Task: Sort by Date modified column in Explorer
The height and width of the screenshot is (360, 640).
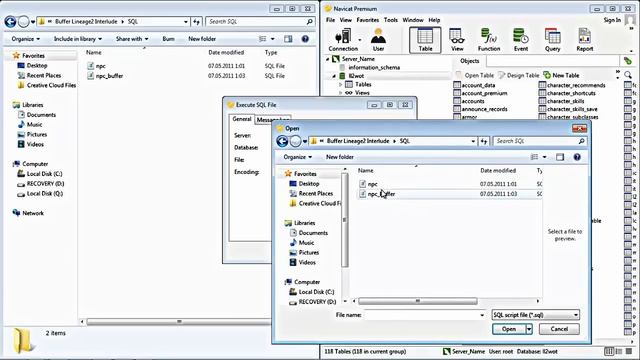Action: click(226, 53)
